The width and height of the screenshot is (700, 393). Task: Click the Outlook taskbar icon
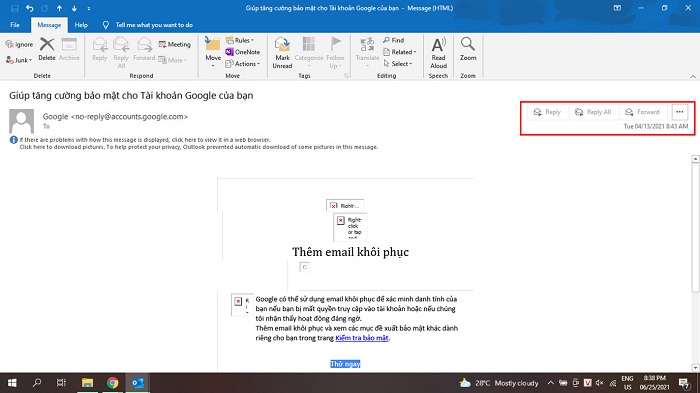click(x=138, y=383)
